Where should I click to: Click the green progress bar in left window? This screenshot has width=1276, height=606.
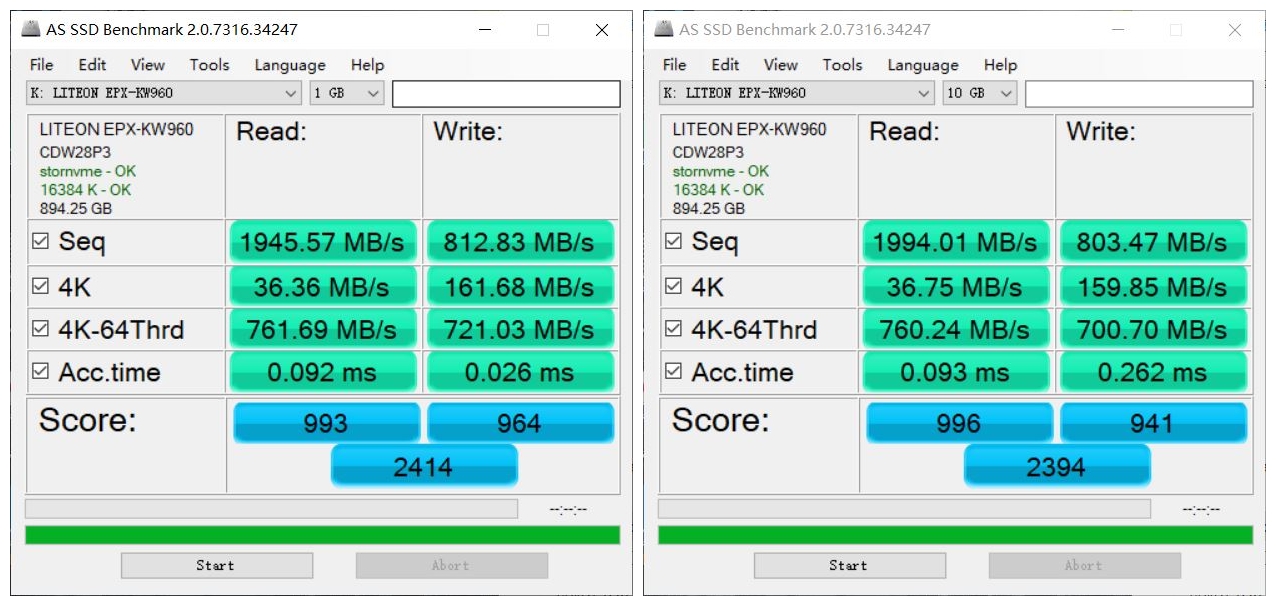322,535
